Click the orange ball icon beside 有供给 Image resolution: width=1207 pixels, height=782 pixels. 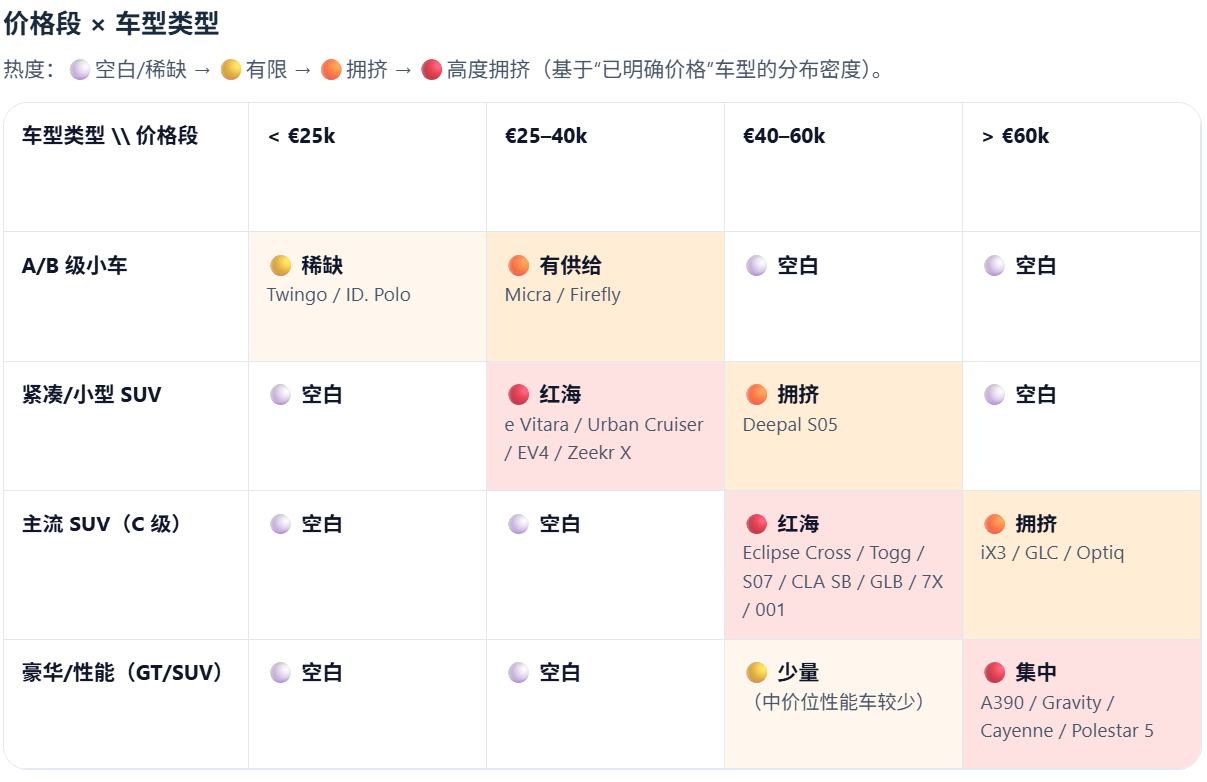point(518,265)
